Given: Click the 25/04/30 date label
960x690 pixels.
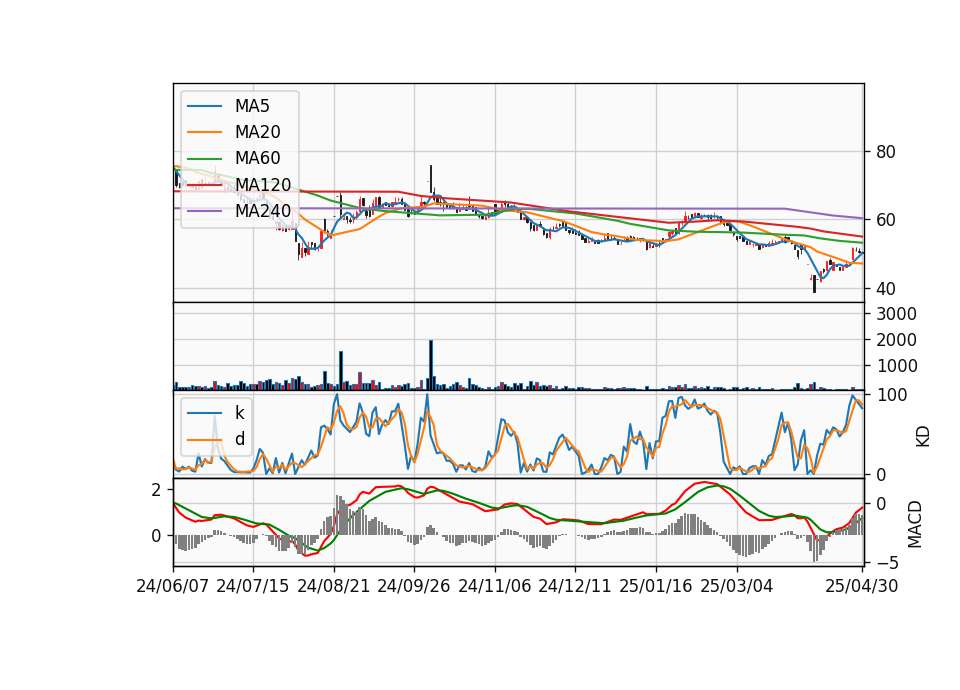Looking at the screenshot, I should (862, 587).
